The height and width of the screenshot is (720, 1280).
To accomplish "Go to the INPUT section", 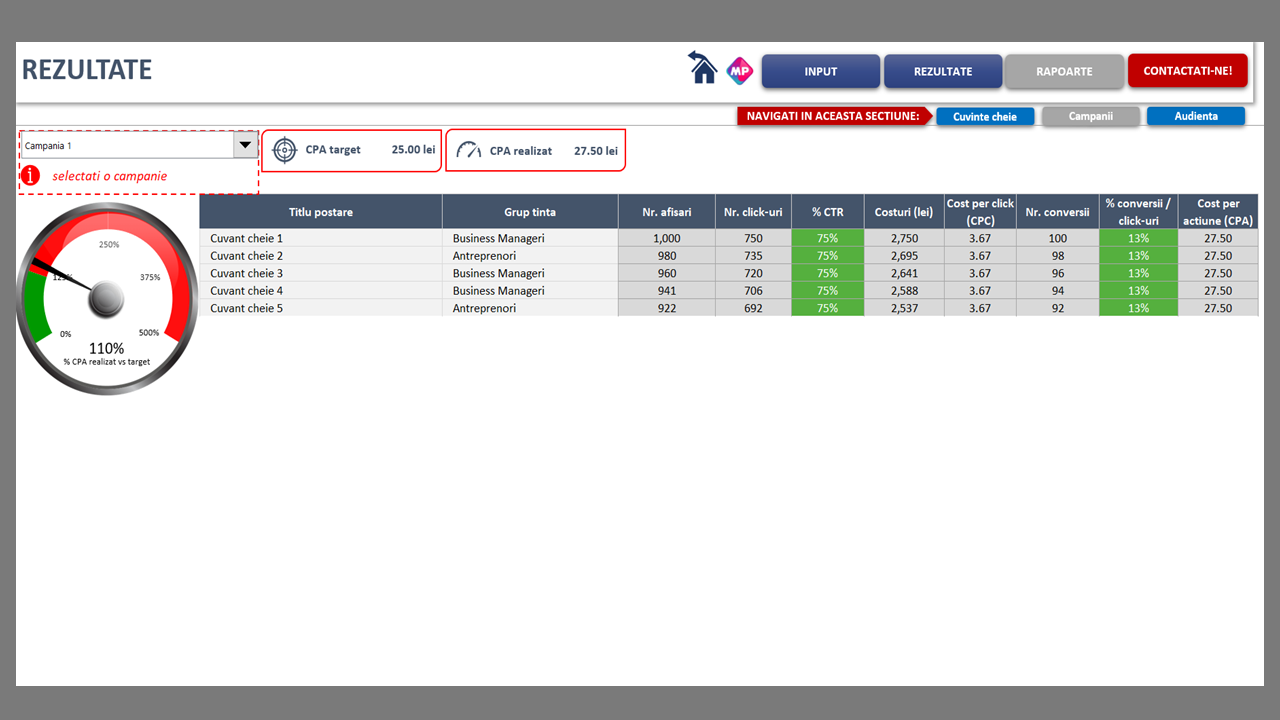I will point(821,72).
